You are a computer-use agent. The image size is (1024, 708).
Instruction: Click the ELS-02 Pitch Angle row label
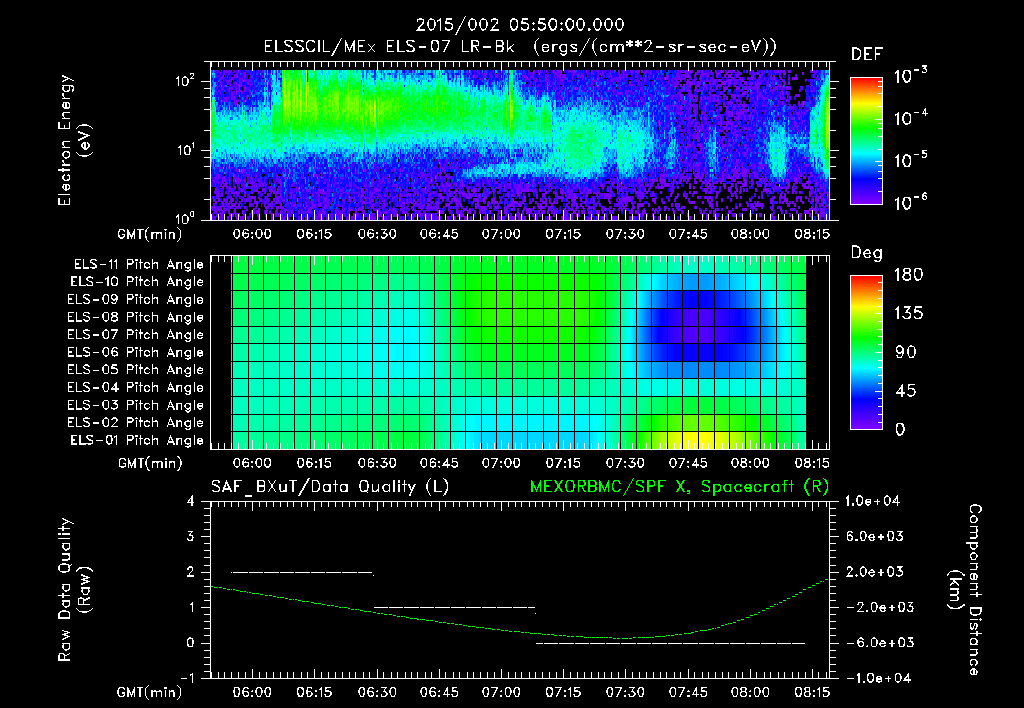coord(136,423)
